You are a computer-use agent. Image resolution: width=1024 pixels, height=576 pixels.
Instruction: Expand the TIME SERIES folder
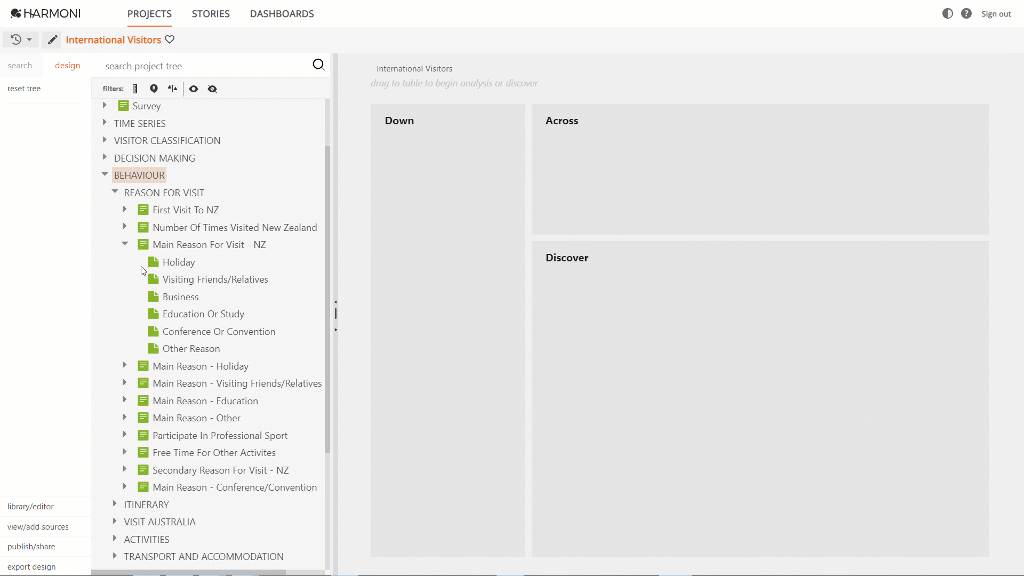coord(104,123)
